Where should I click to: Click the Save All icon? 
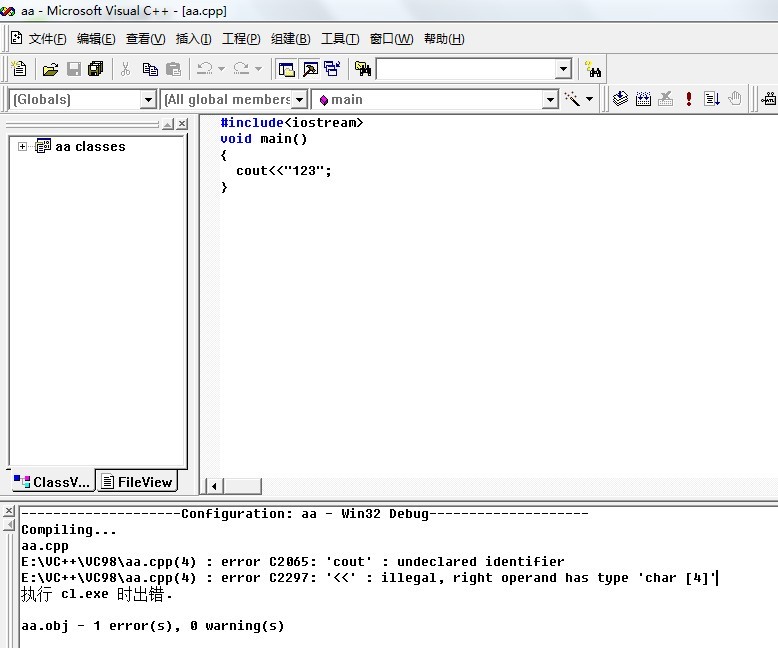click(x=96, y=69)
